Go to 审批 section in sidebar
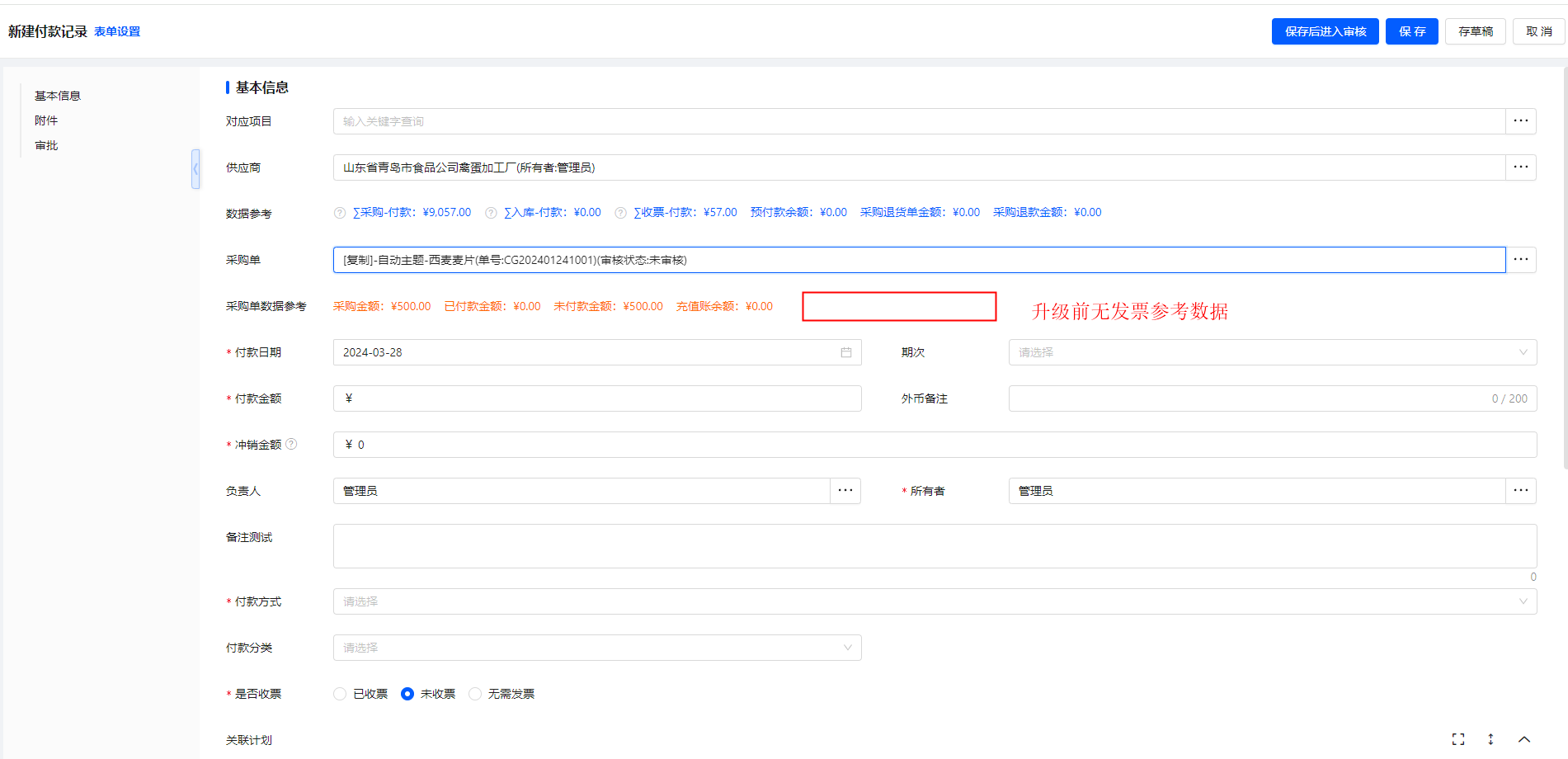 pyautogui.click(x=46, y=145)
